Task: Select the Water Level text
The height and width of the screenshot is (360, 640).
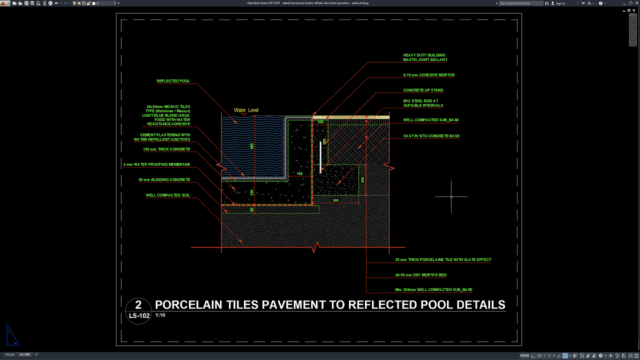Action: point(246,110)
